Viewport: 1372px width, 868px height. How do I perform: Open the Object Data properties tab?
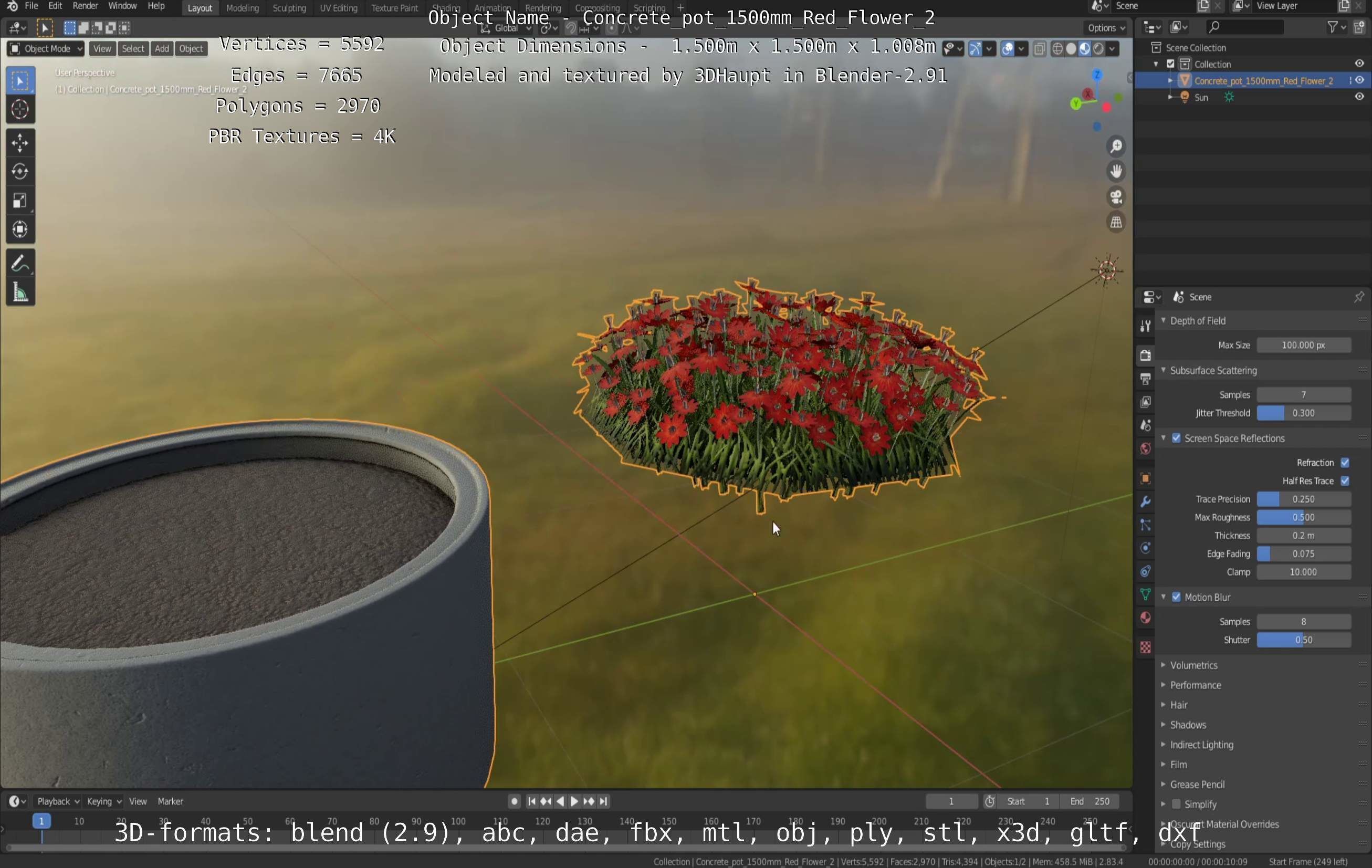point(1145,595)
